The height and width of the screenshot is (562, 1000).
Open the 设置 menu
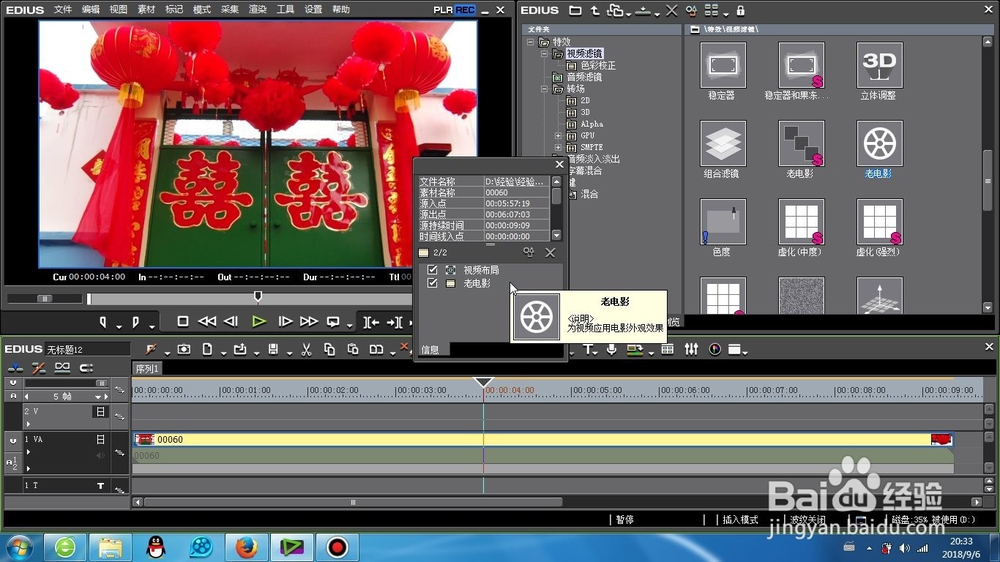click(312, 10)
